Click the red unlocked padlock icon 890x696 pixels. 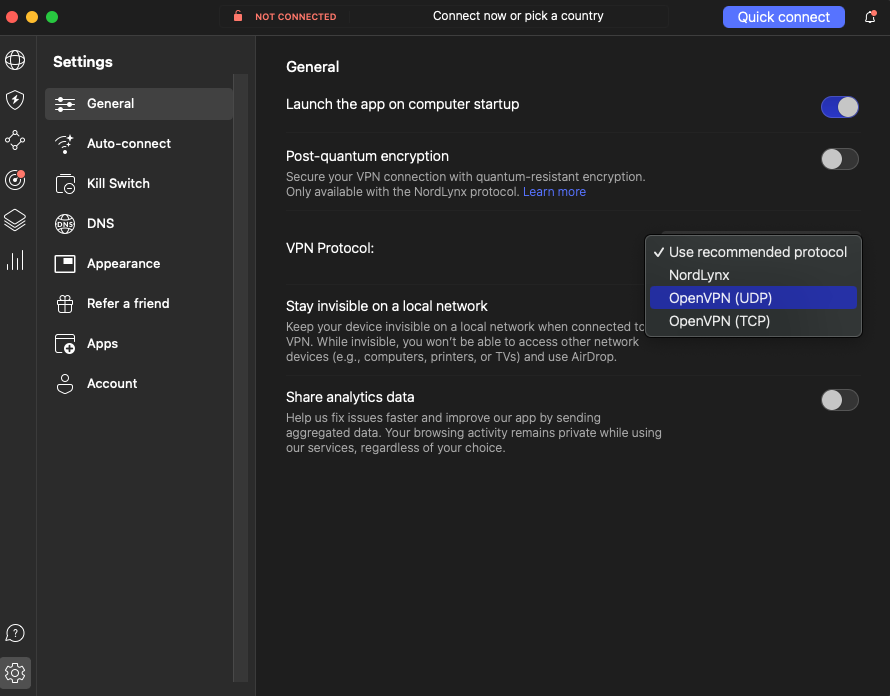[x=238, y=16]
